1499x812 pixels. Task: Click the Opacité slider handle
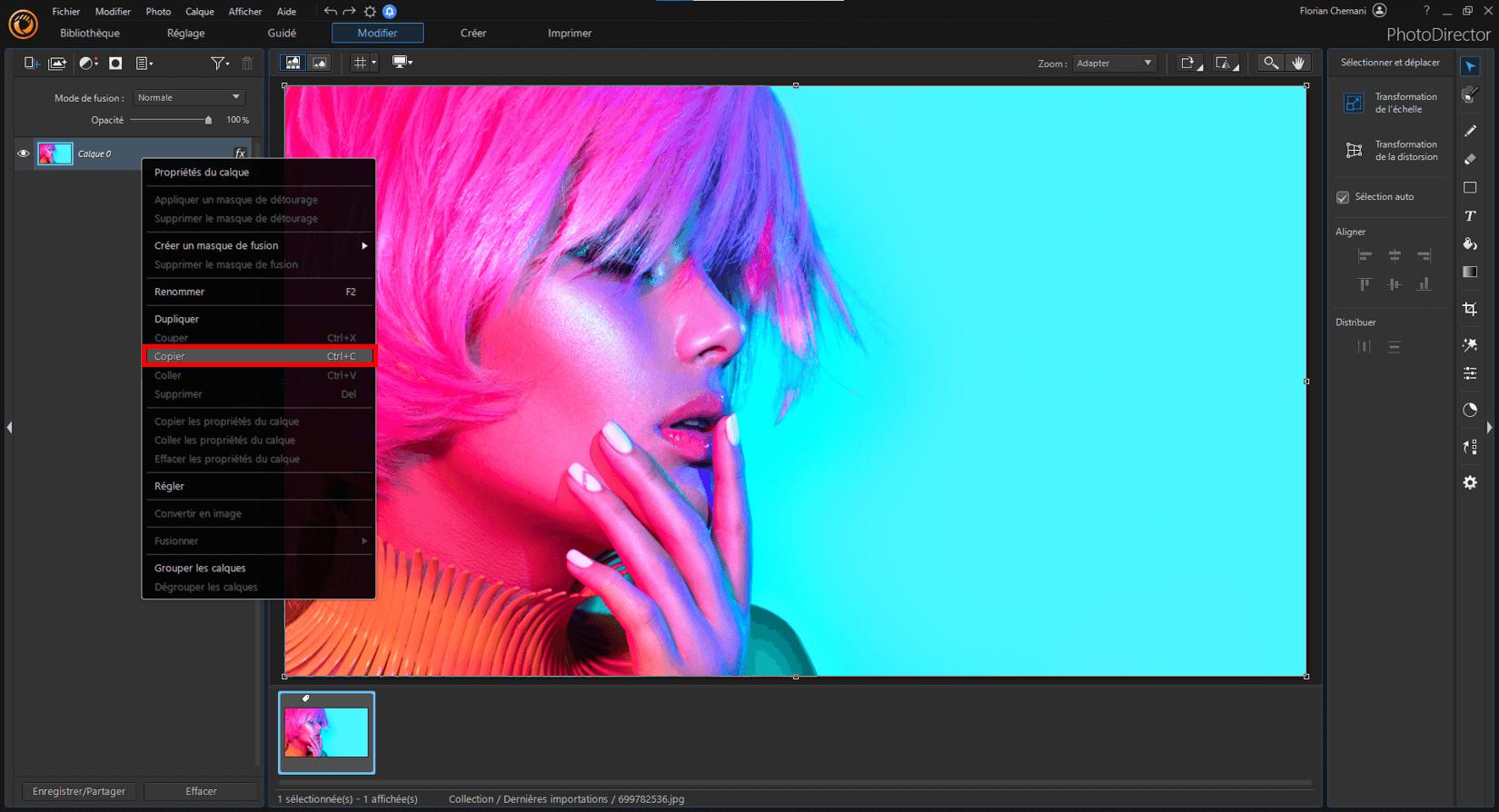(x=208, y=120)
